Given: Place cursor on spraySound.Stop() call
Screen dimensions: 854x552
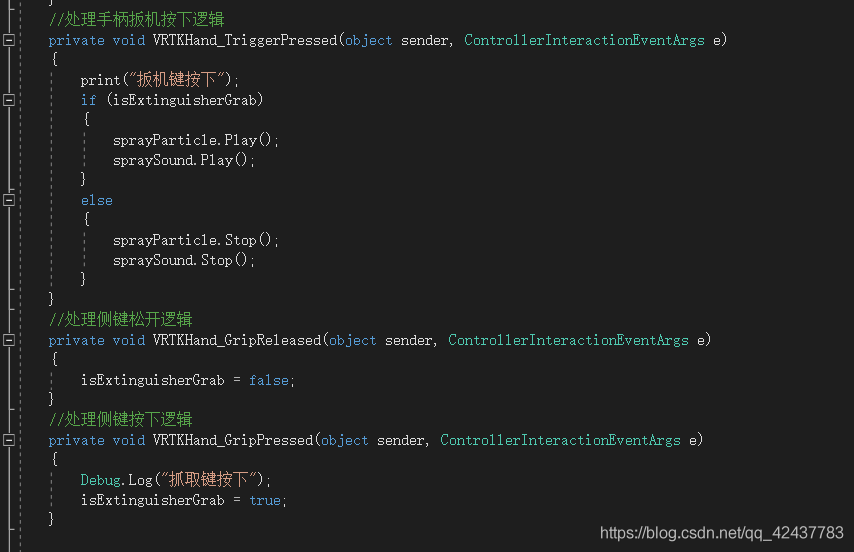Looking at the screenshot, I should click(184, 260).
